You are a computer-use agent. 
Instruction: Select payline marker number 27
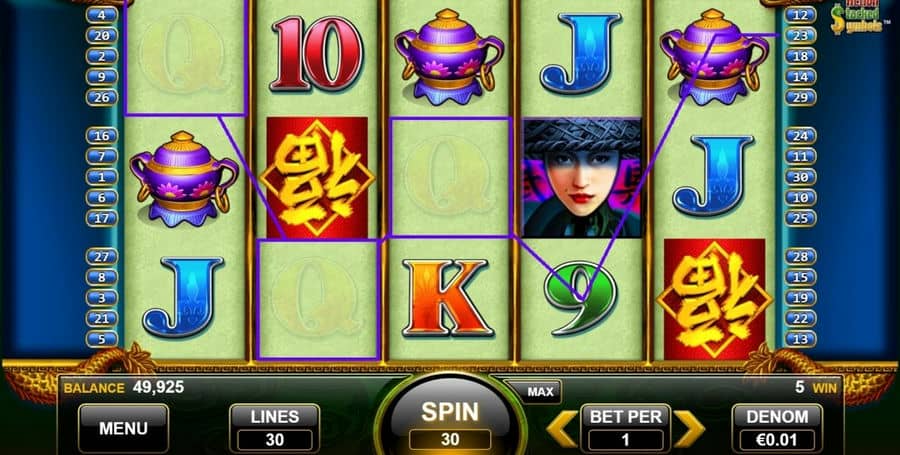[x=101, y=256]
